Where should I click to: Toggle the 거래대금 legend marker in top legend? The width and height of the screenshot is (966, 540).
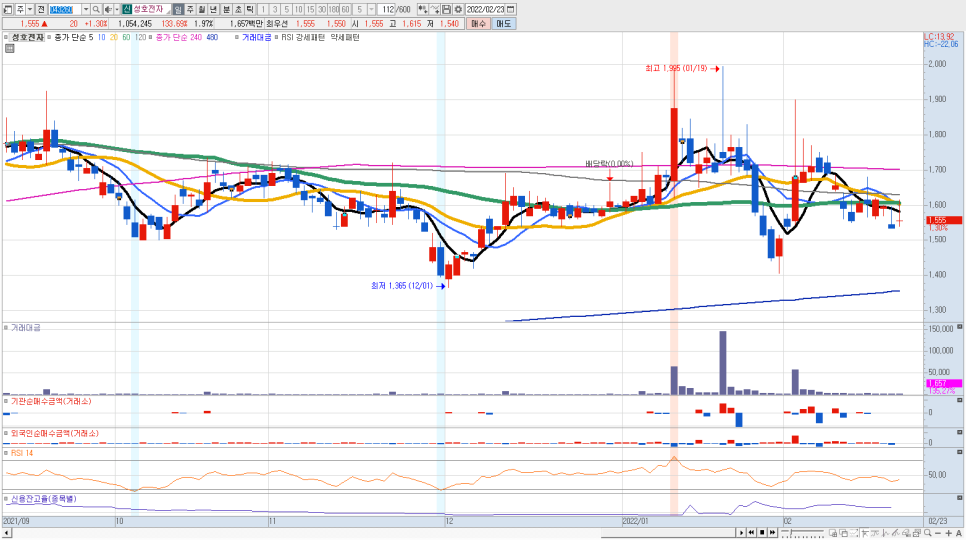tap(237, 38)
